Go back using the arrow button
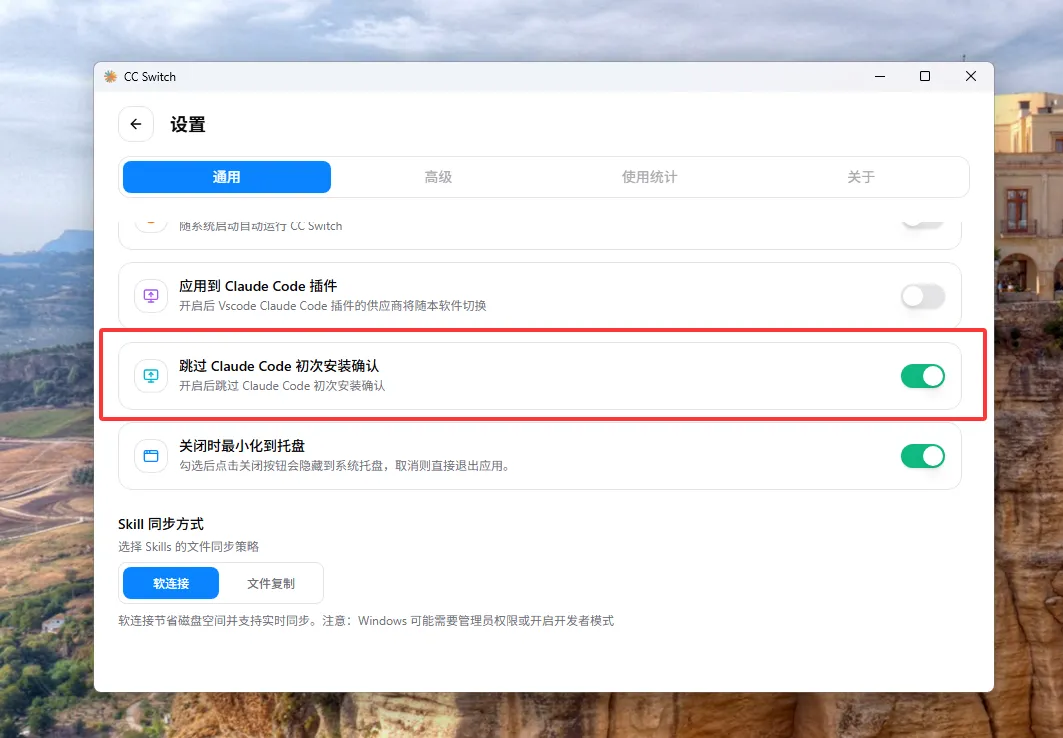The height and width of the screenshot is (738, 1063). tap(136, 125)
